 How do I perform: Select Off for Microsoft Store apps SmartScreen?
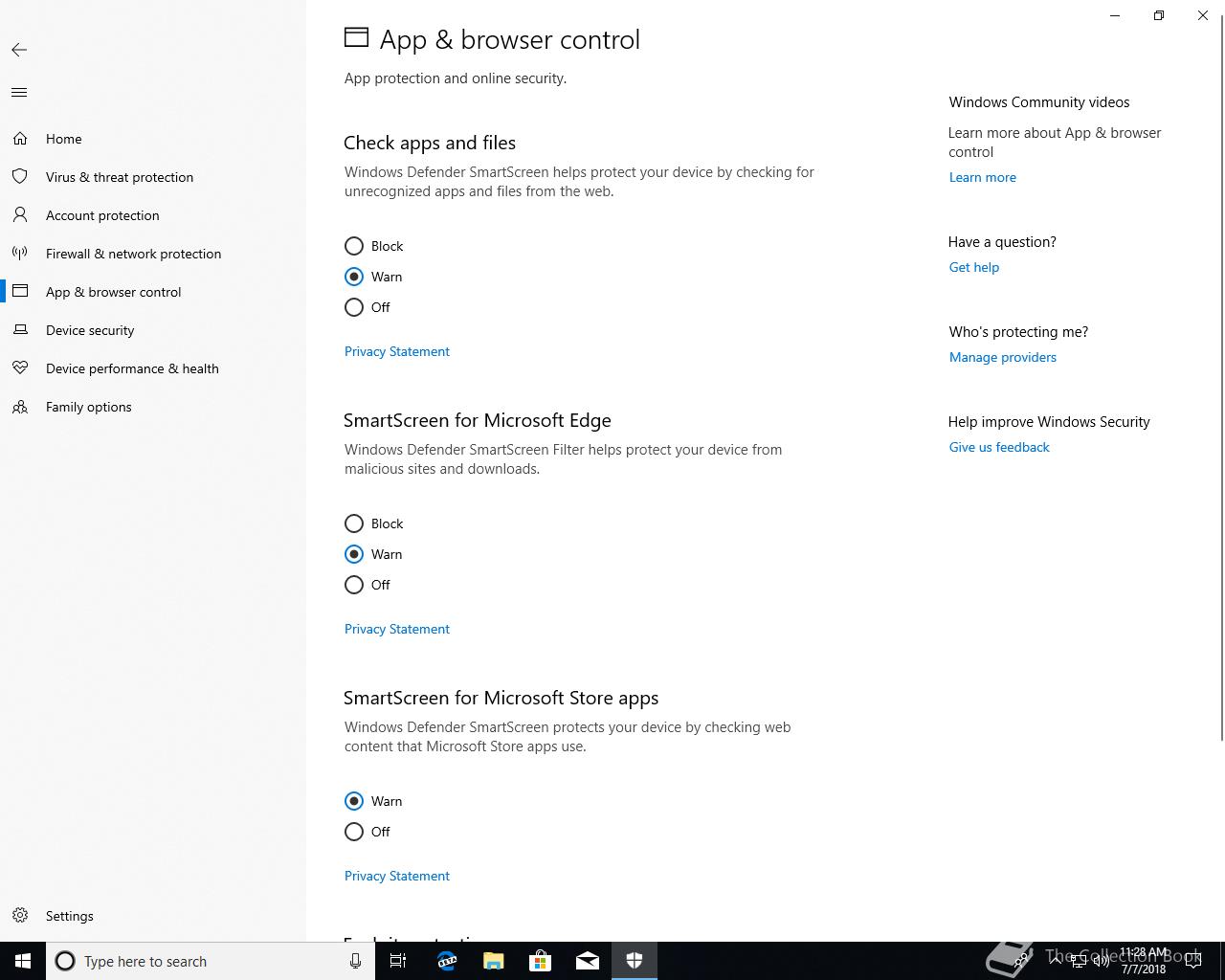tap(354, 832)
